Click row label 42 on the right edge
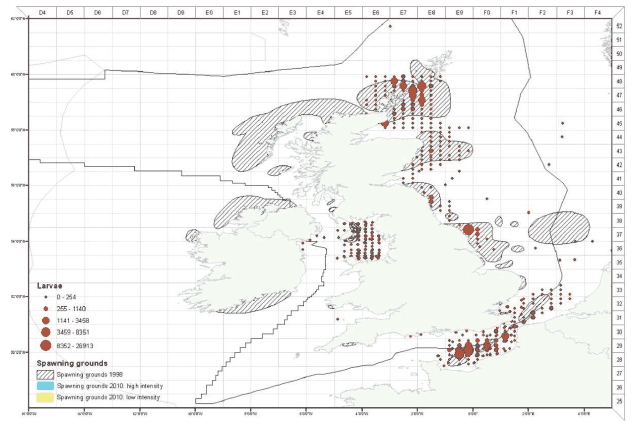 (x=619, y=165)
